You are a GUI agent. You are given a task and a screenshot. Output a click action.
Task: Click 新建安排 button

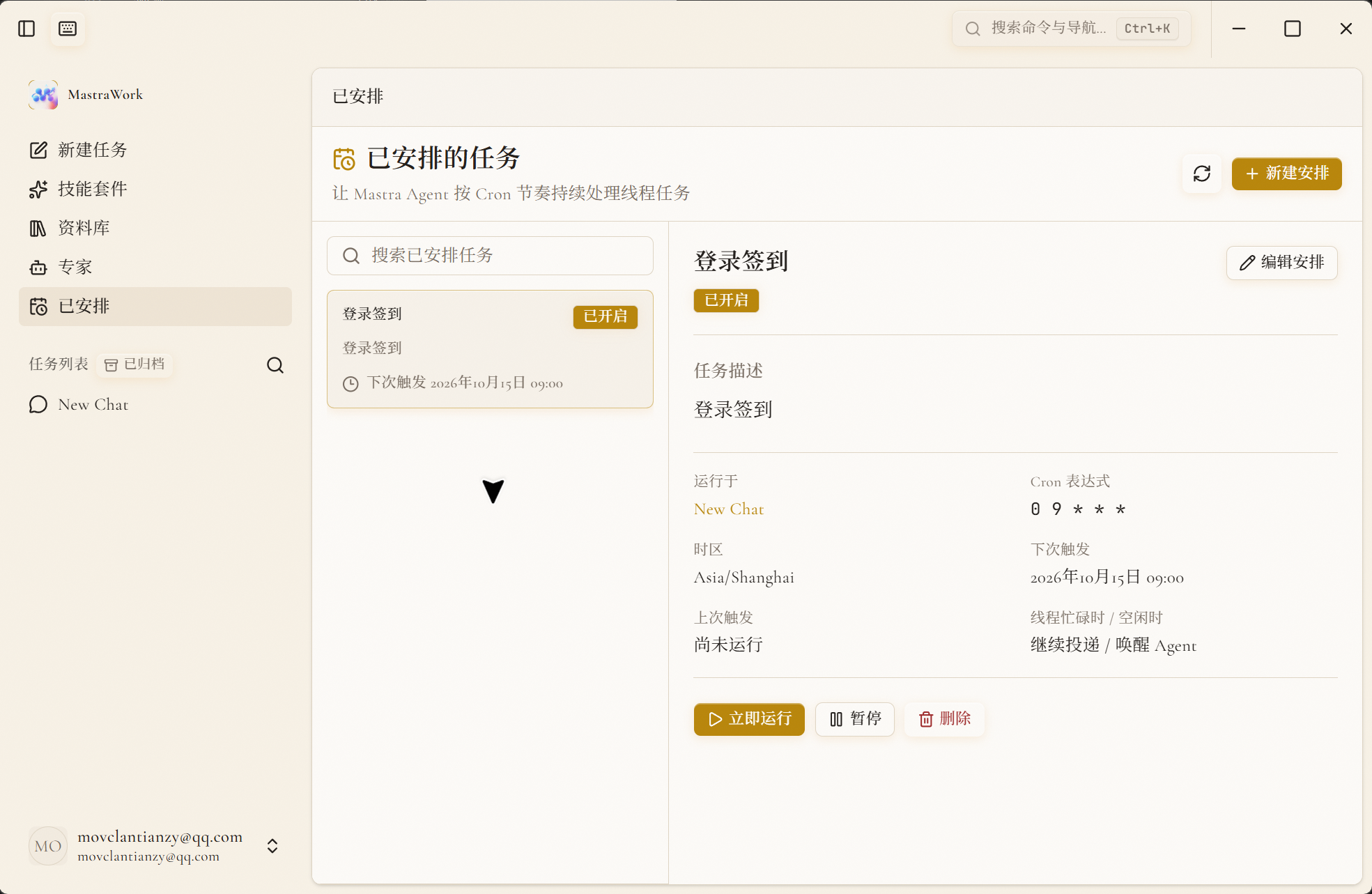point(1286,174)
